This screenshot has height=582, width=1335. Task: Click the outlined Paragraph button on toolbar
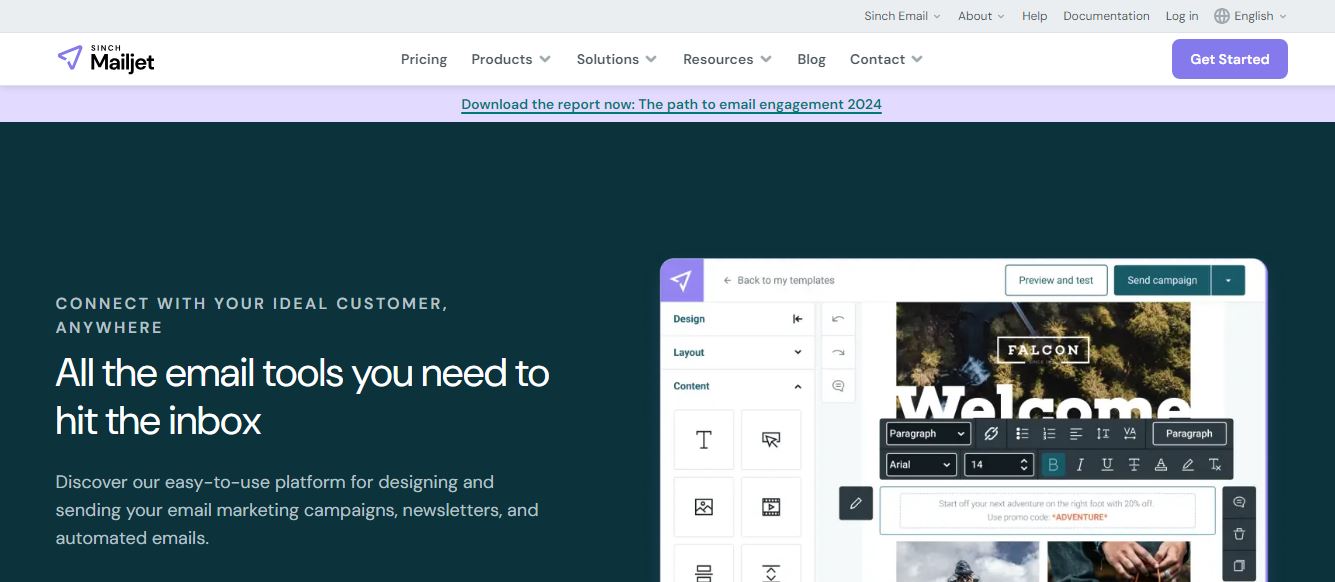pos(1189,433)
